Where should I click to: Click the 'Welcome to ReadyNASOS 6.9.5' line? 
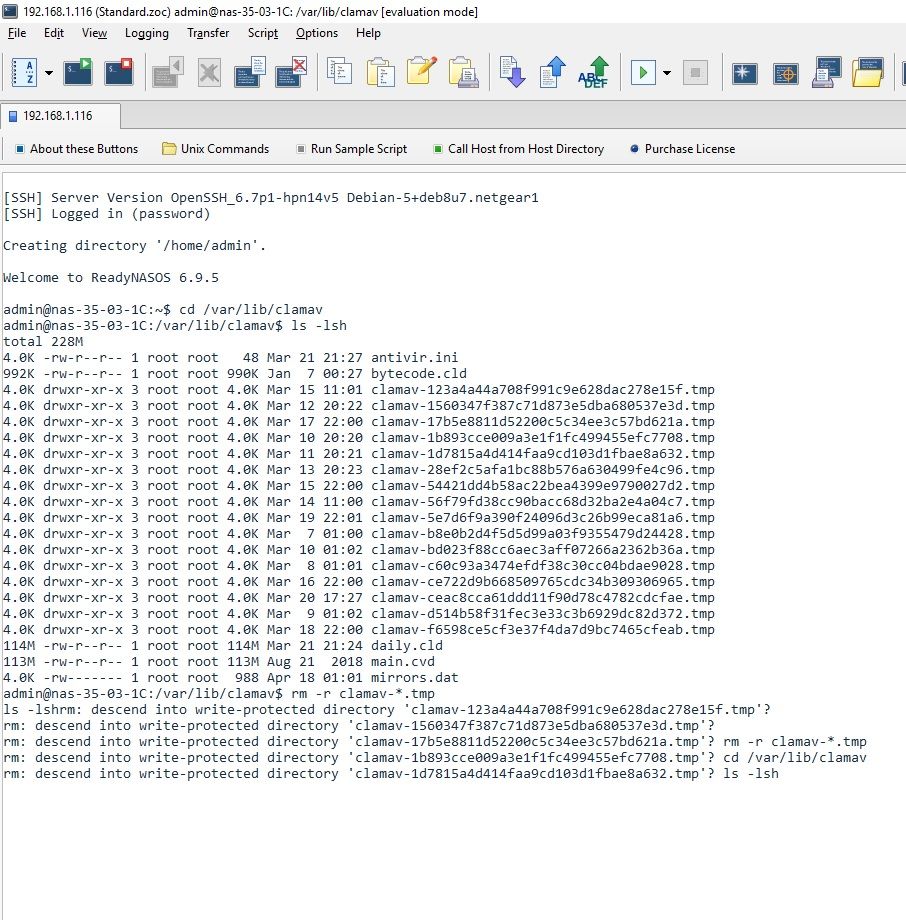pyautogui.click(x=111, y=278)
